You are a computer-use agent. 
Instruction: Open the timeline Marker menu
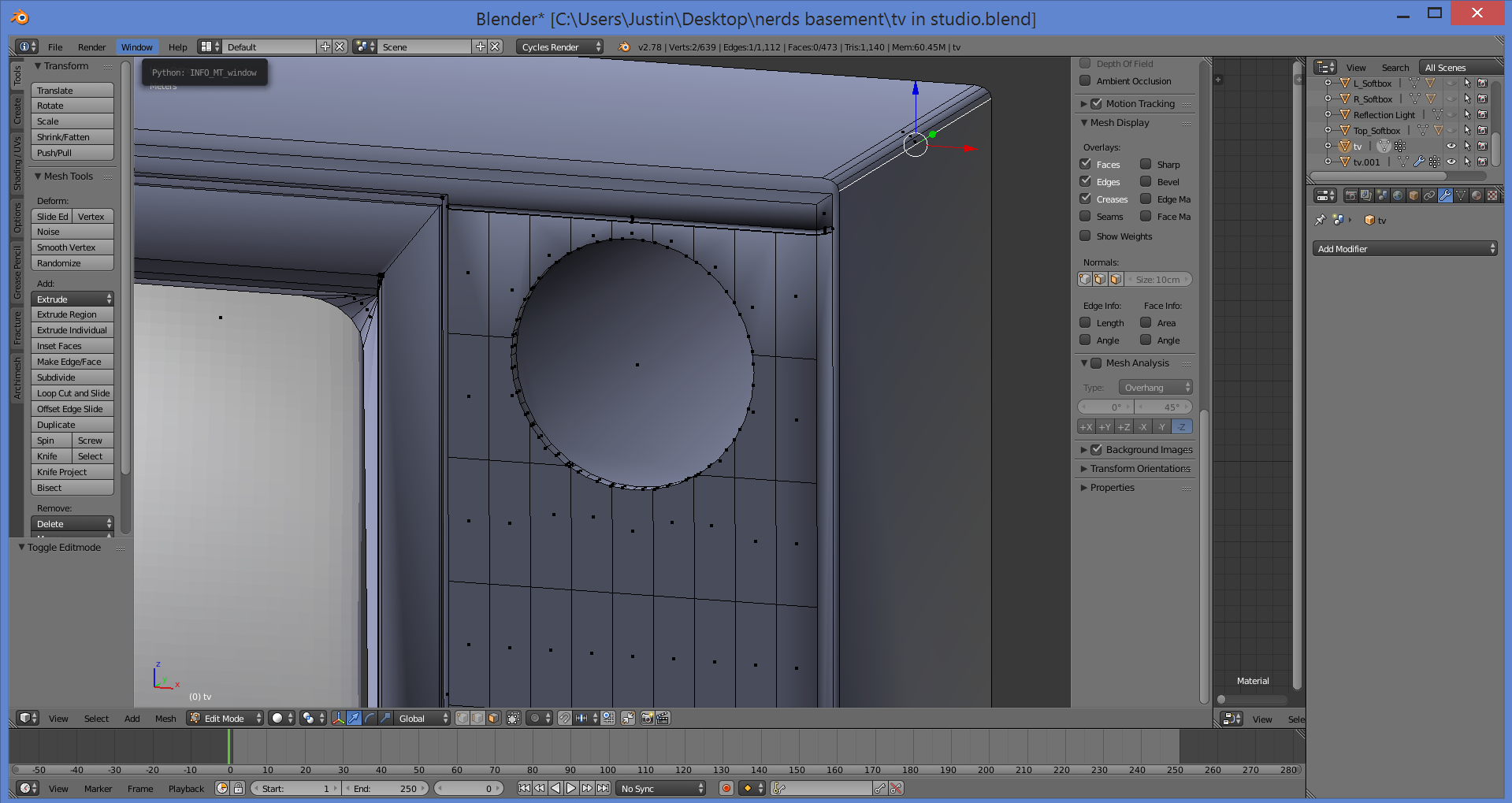98,789
